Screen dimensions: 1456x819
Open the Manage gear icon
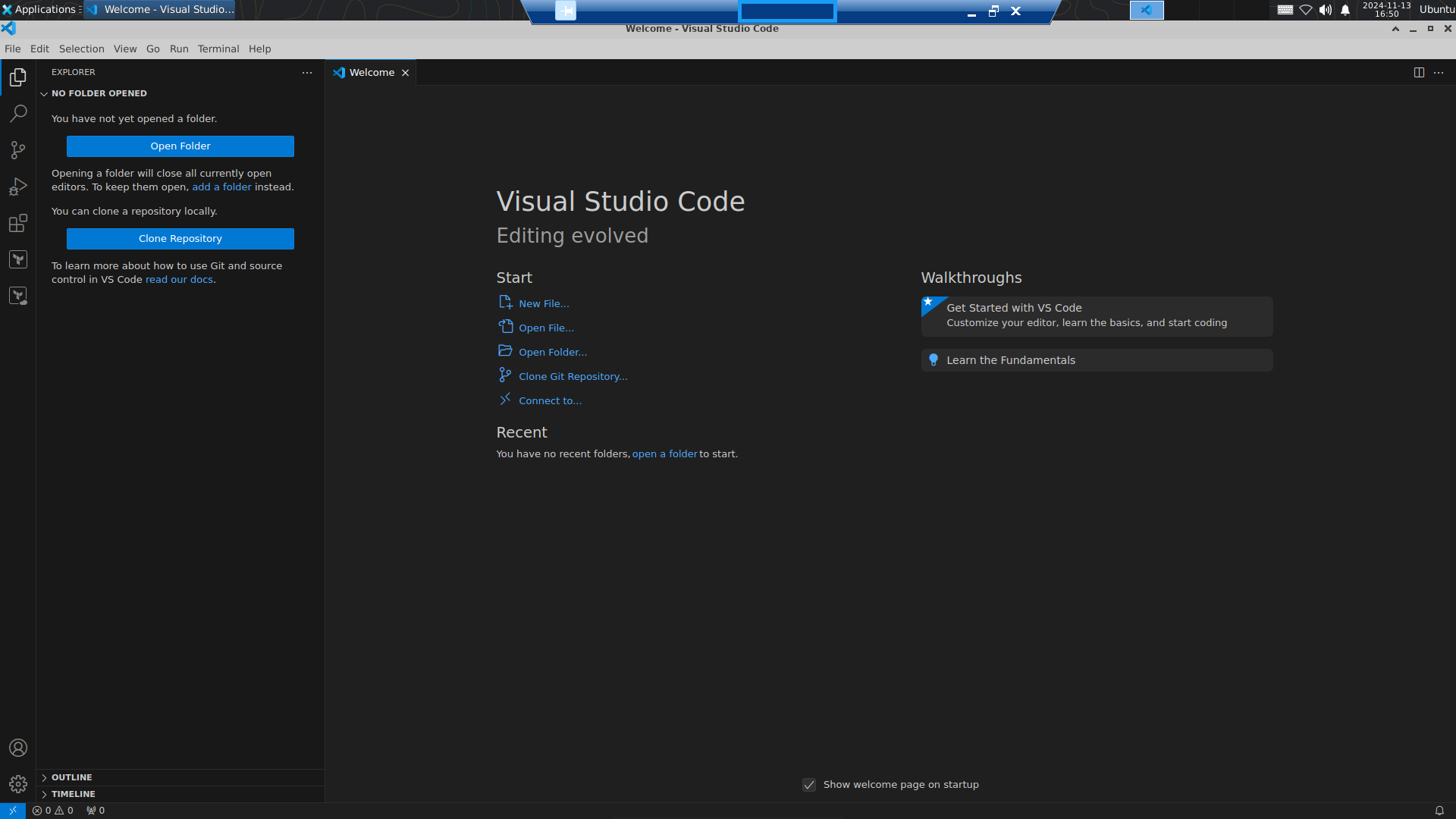[18, 783]
